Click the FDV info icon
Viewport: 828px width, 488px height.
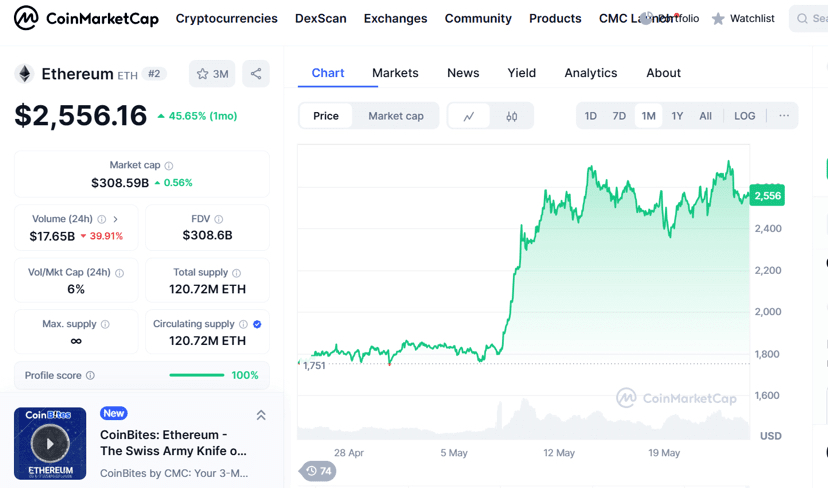[x=219, y=219]
